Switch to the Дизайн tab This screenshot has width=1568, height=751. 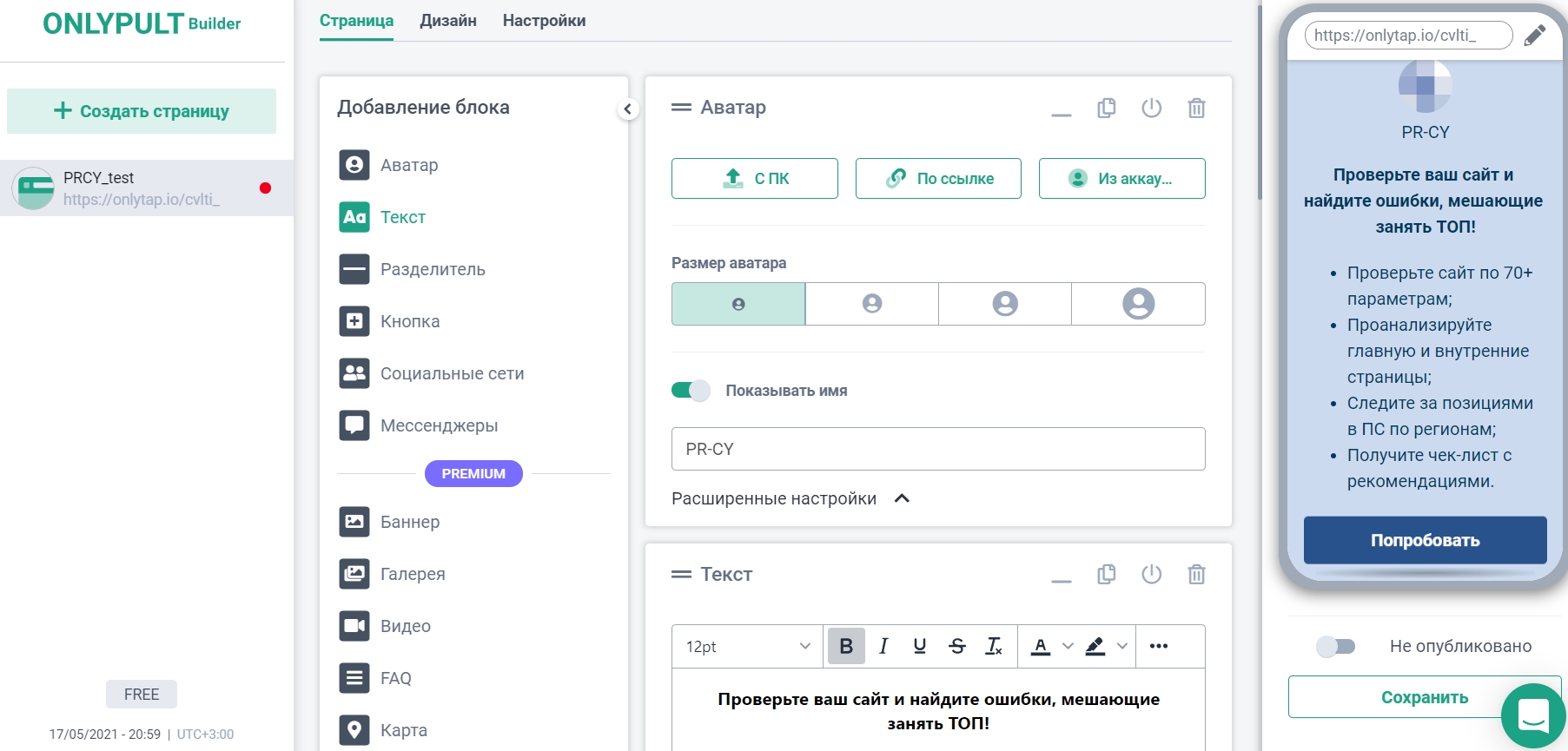point(448,21)
